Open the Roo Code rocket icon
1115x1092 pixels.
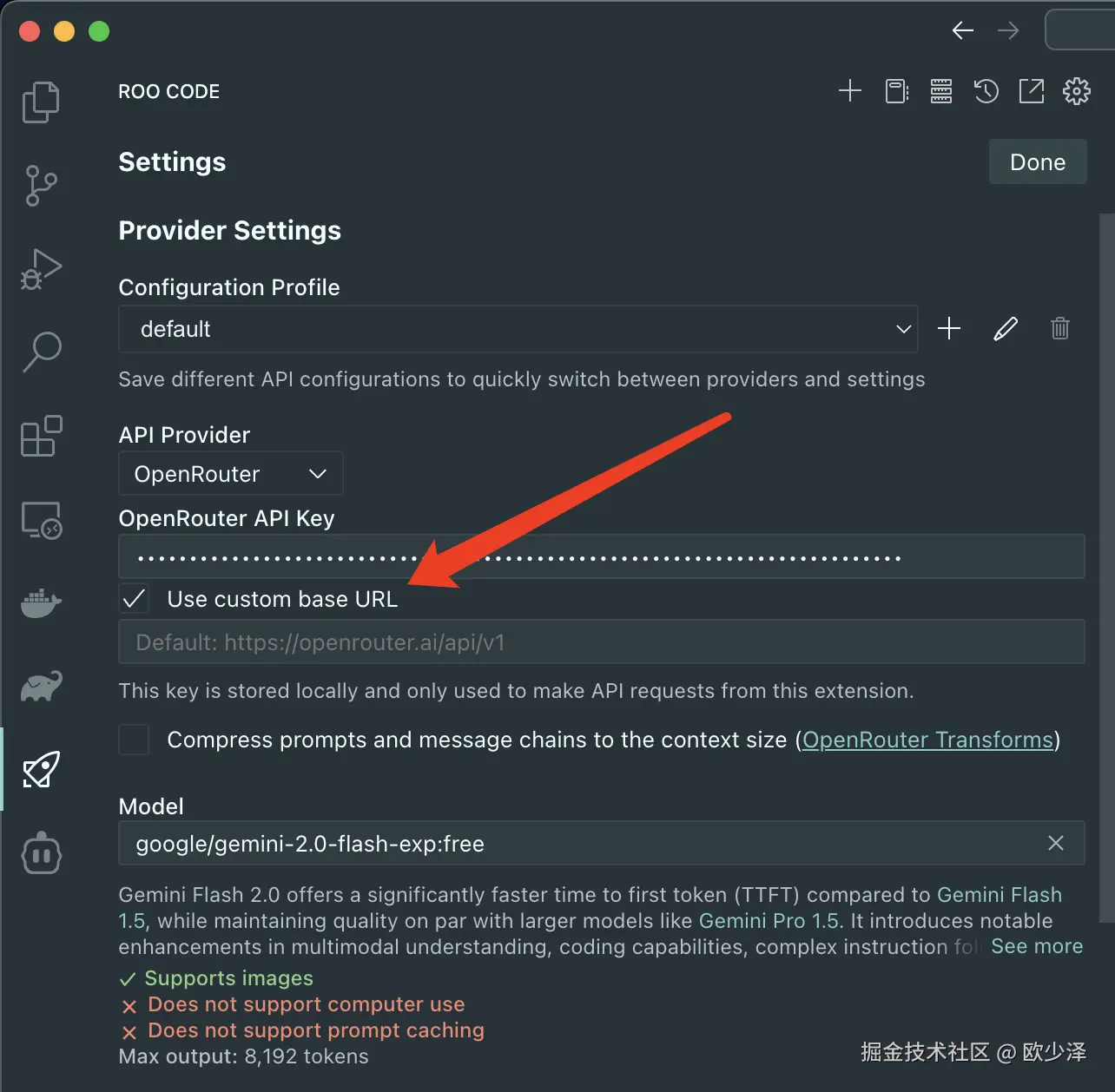(x=41, y=769)
